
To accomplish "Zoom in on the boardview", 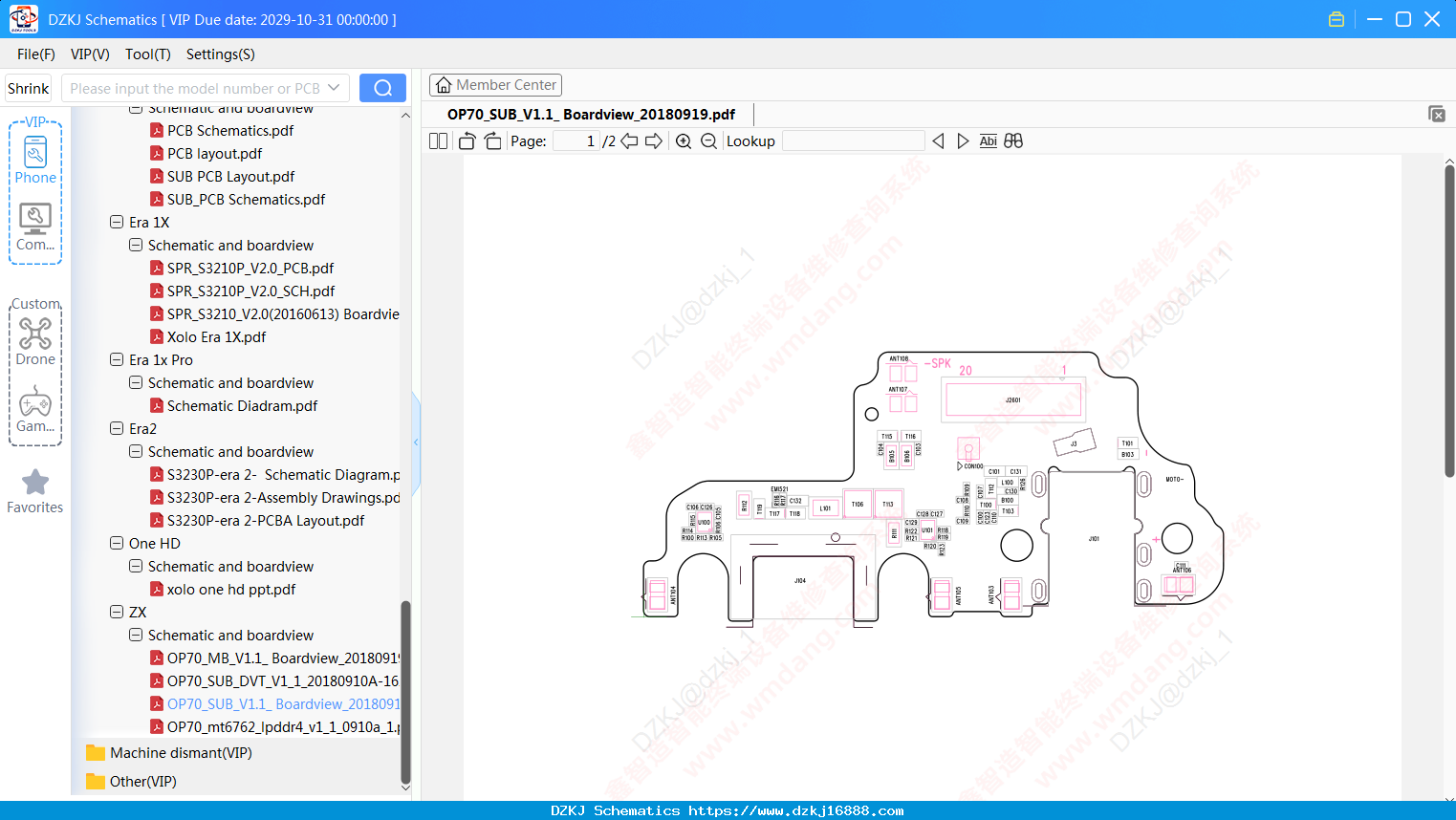I will tap(684, 141).
